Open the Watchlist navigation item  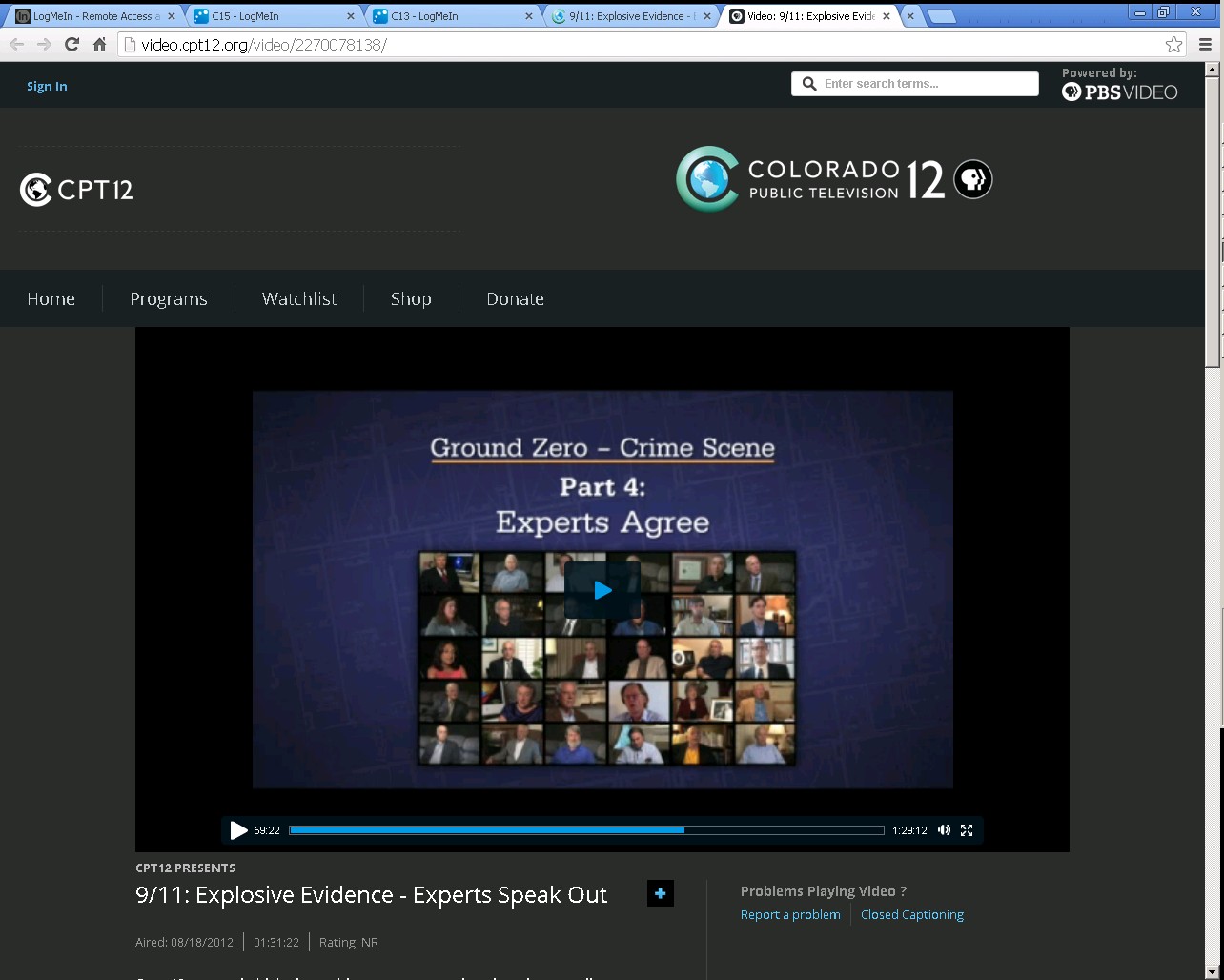299,298
